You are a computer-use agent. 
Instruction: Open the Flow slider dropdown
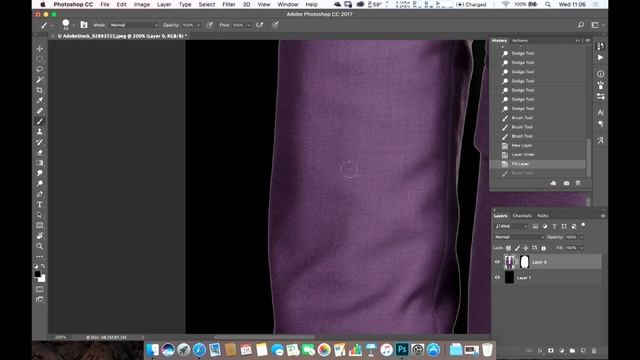[x=248, y=25]
